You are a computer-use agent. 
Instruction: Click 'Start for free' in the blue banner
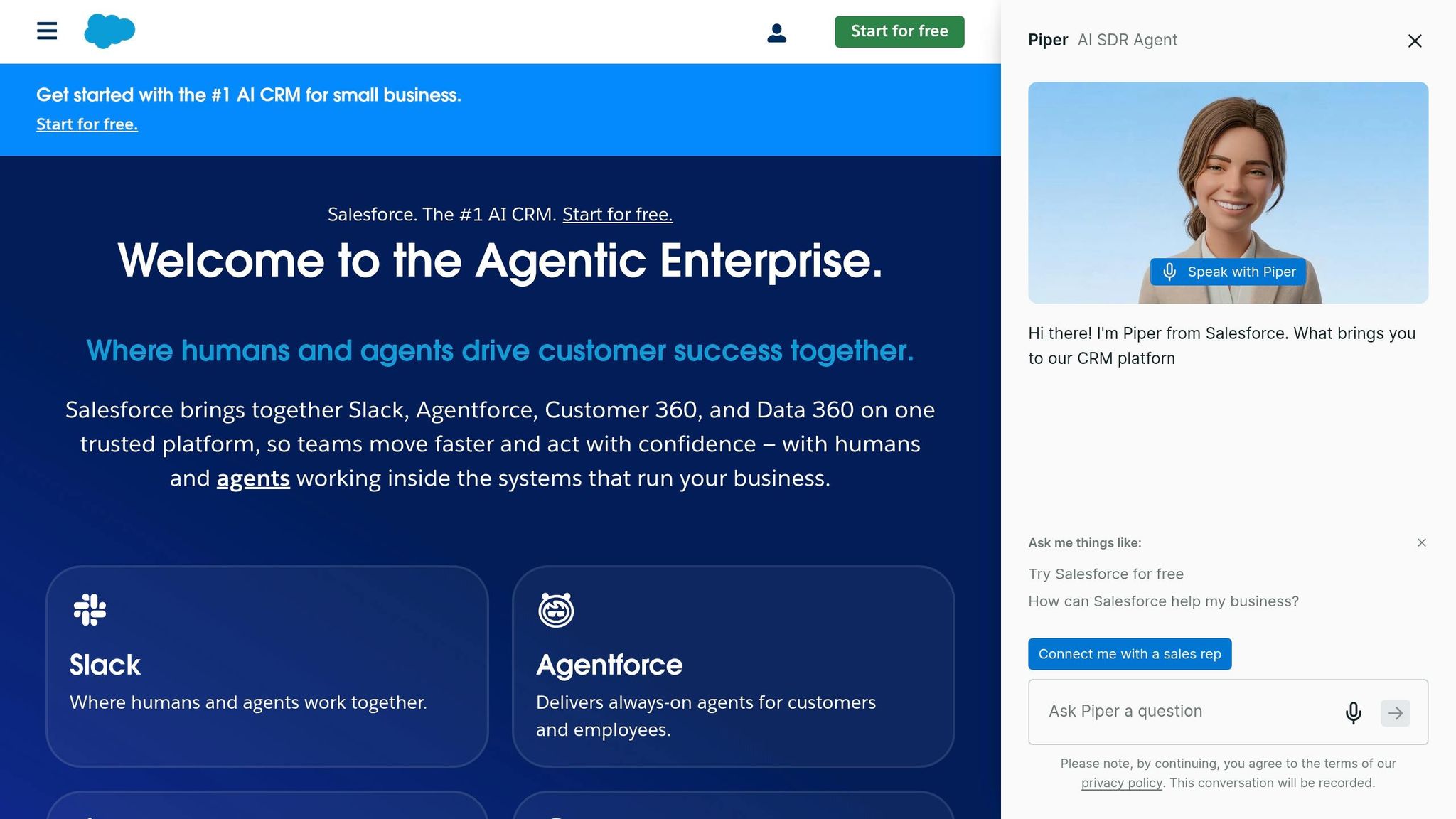click(x=87, y=124)
